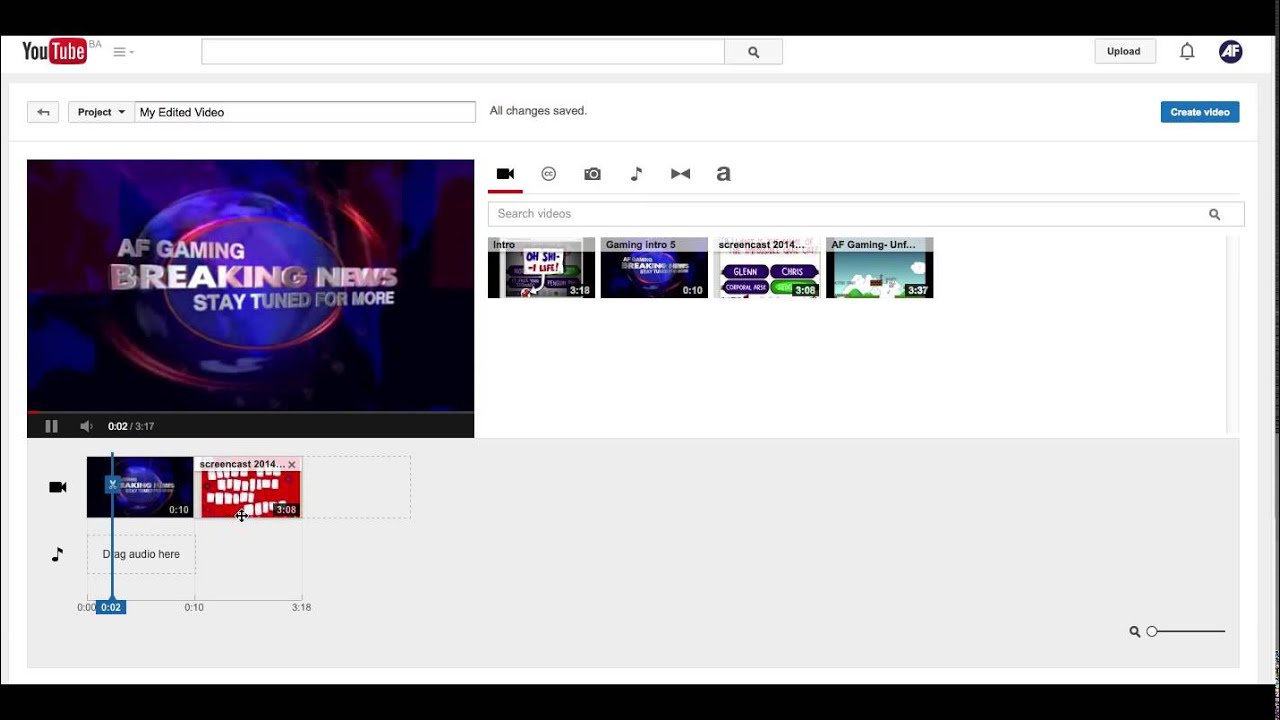
Task: Click the Search videos field
Action: point(866,214)
